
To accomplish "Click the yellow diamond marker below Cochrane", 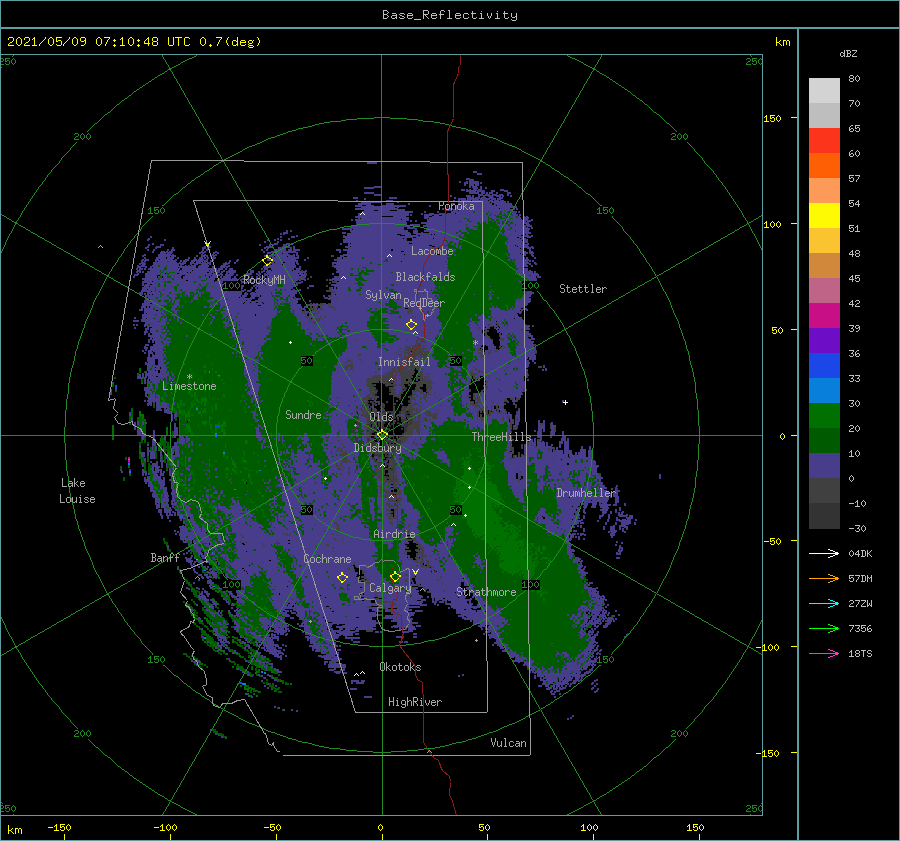I will 343,578.
